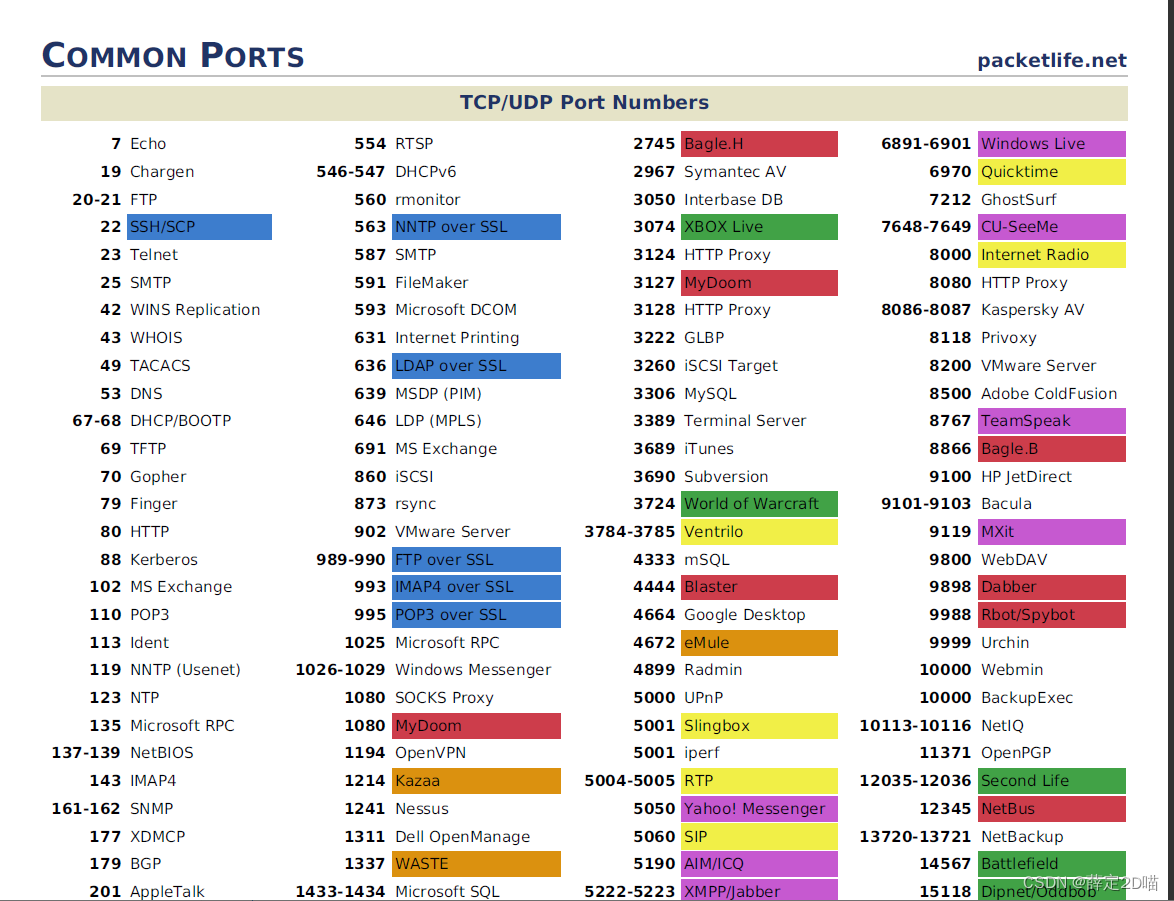Select the Google Desktop entry

744,615
